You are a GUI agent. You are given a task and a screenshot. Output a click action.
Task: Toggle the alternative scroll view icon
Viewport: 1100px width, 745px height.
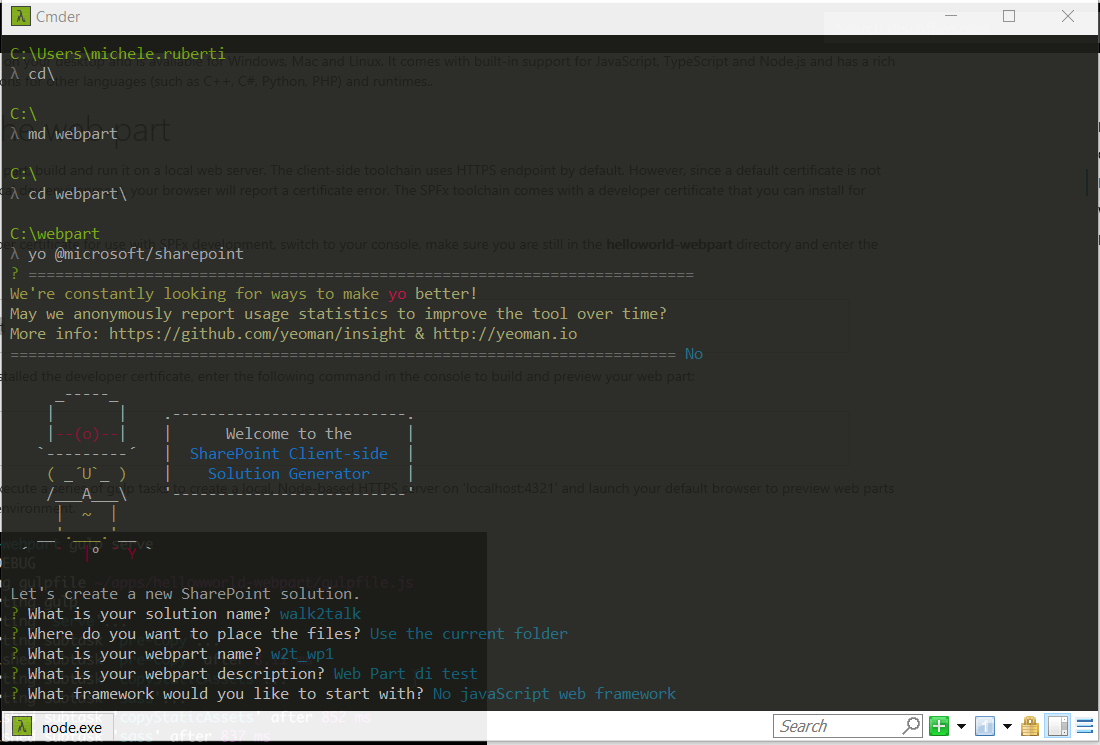point(1058,726)
